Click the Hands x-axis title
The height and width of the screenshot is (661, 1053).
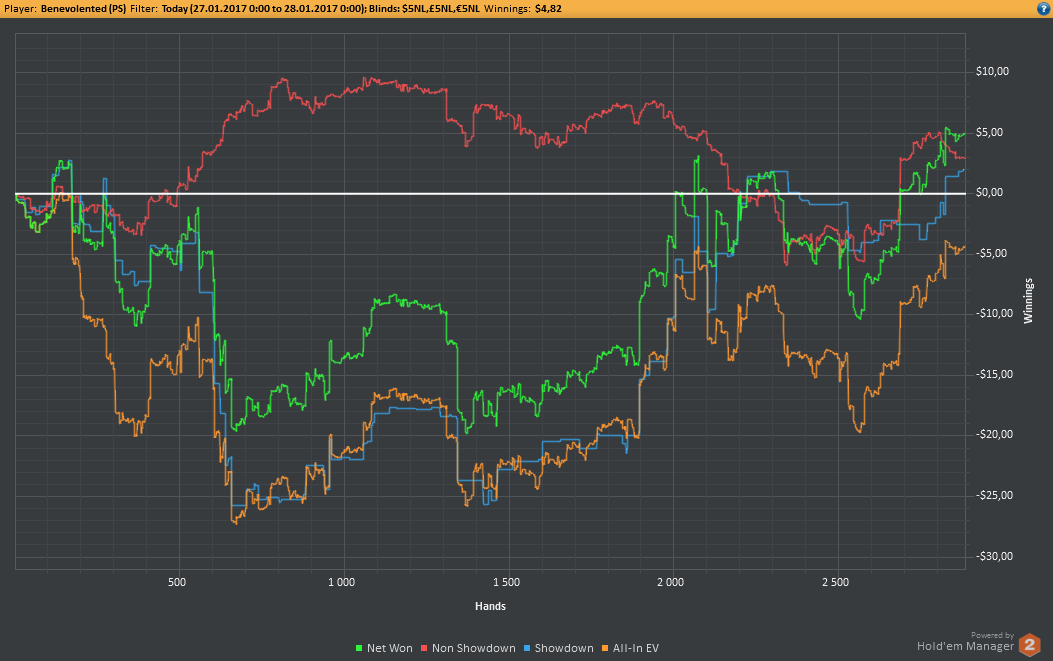point(490,606)
